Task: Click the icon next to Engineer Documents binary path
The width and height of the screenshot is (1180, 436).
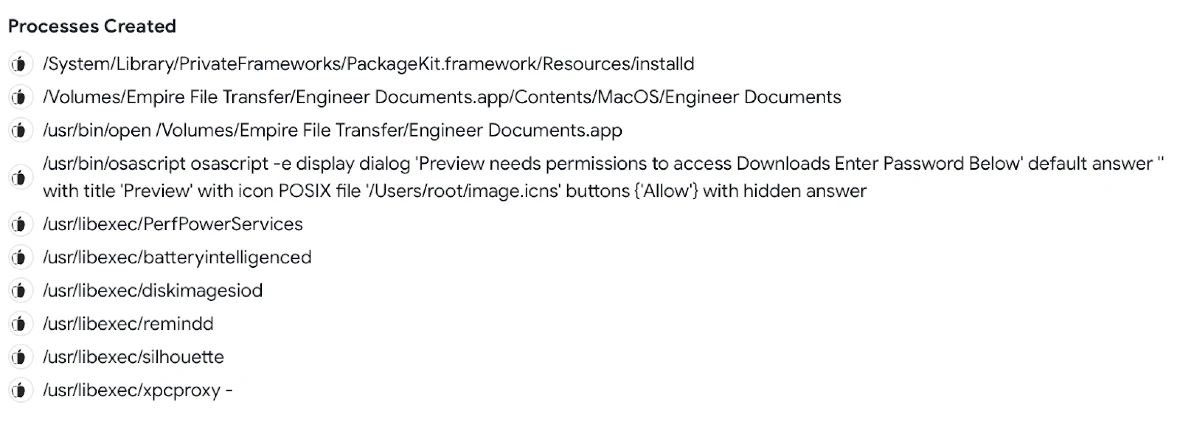Action: pyautogui.click(x=18, y=97)
